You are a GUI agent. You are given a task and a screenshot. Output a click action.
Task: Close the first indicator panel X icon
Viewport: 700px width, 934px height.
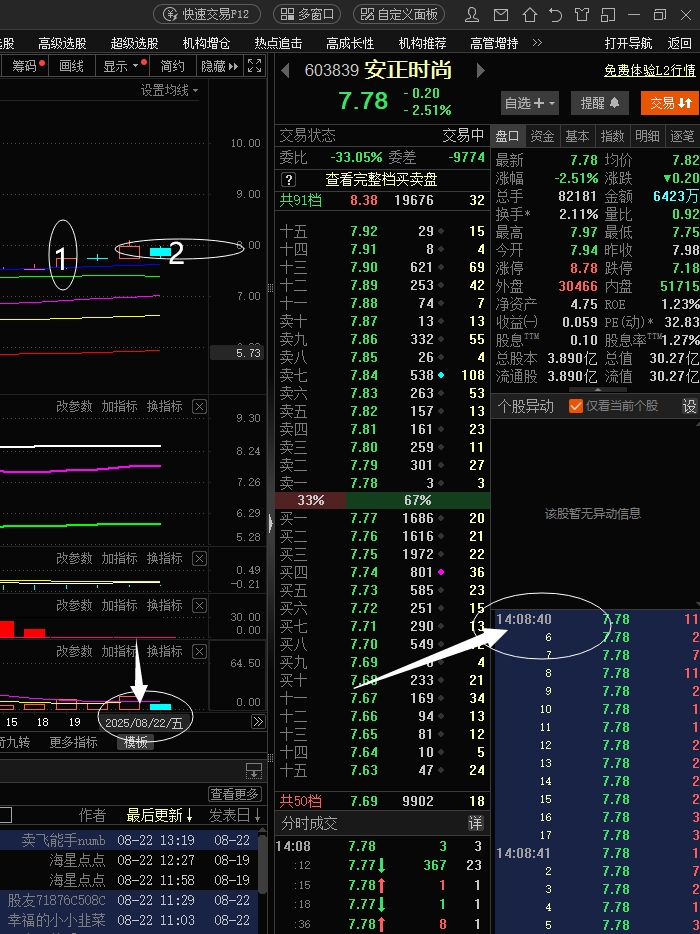pyautogui.click(x=200, y=406)
